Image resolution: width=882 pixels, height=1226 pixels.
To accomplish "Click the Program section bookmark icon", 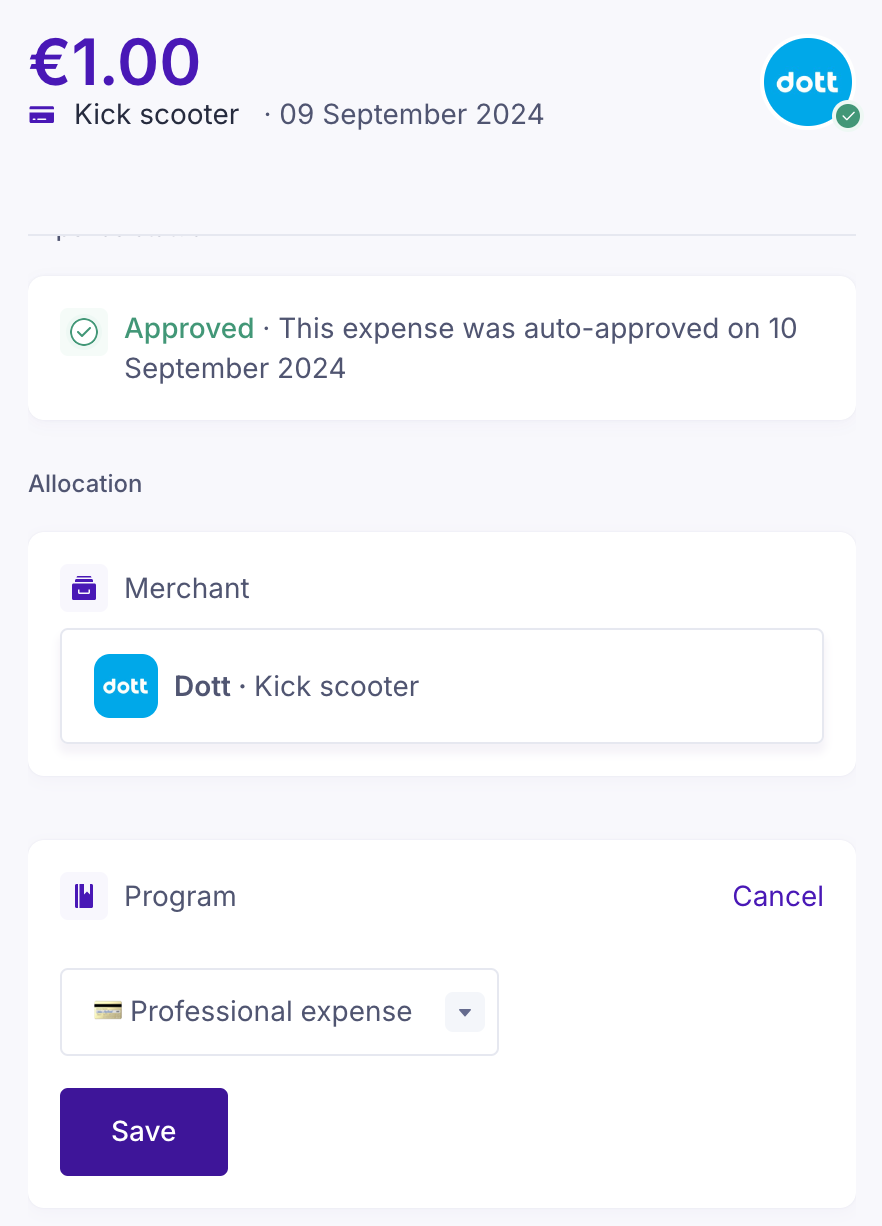I will point(84,896).
